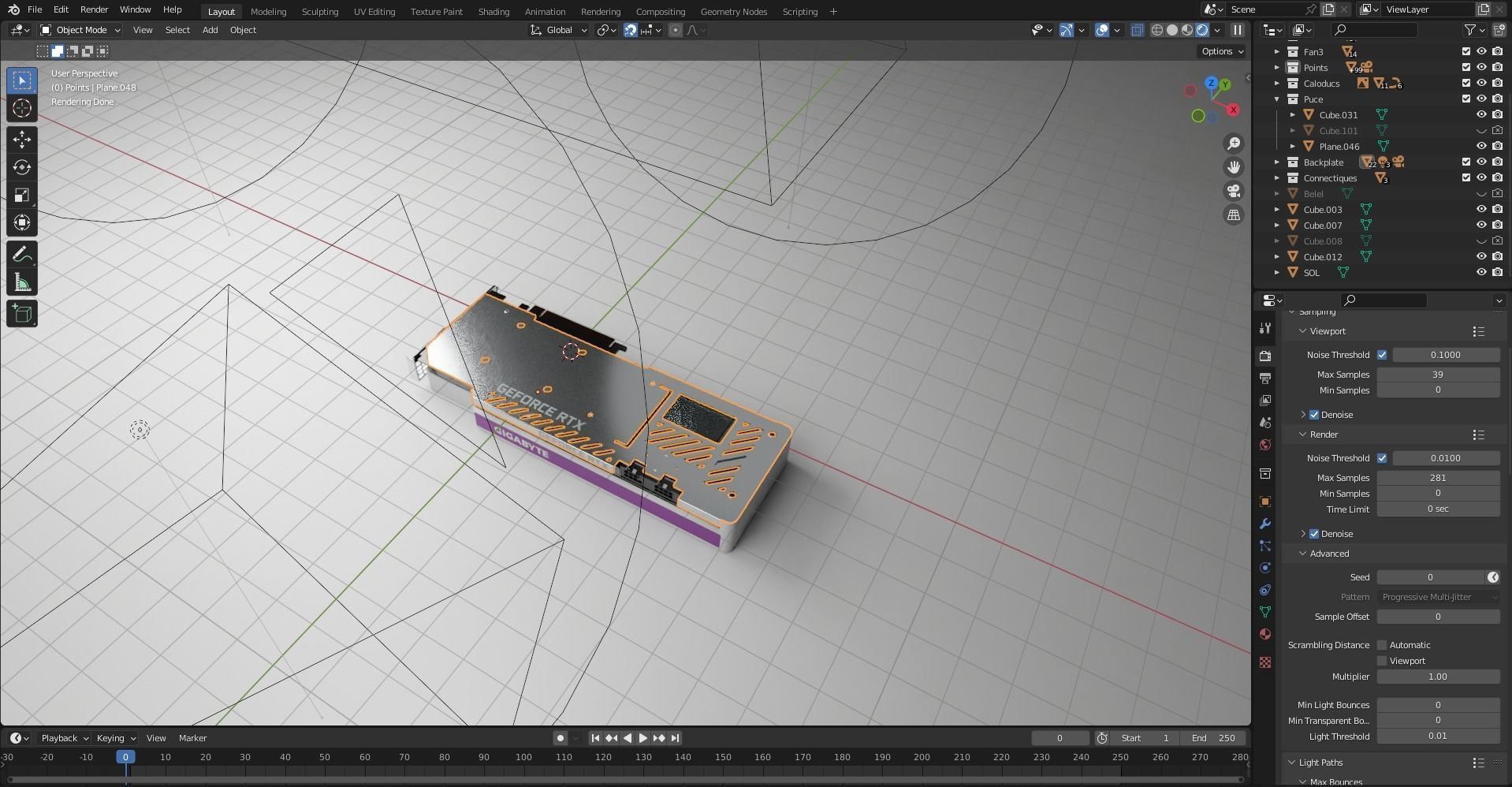Hide Cube.031 in viewport via eye icon

click(x=1481, y=115)
